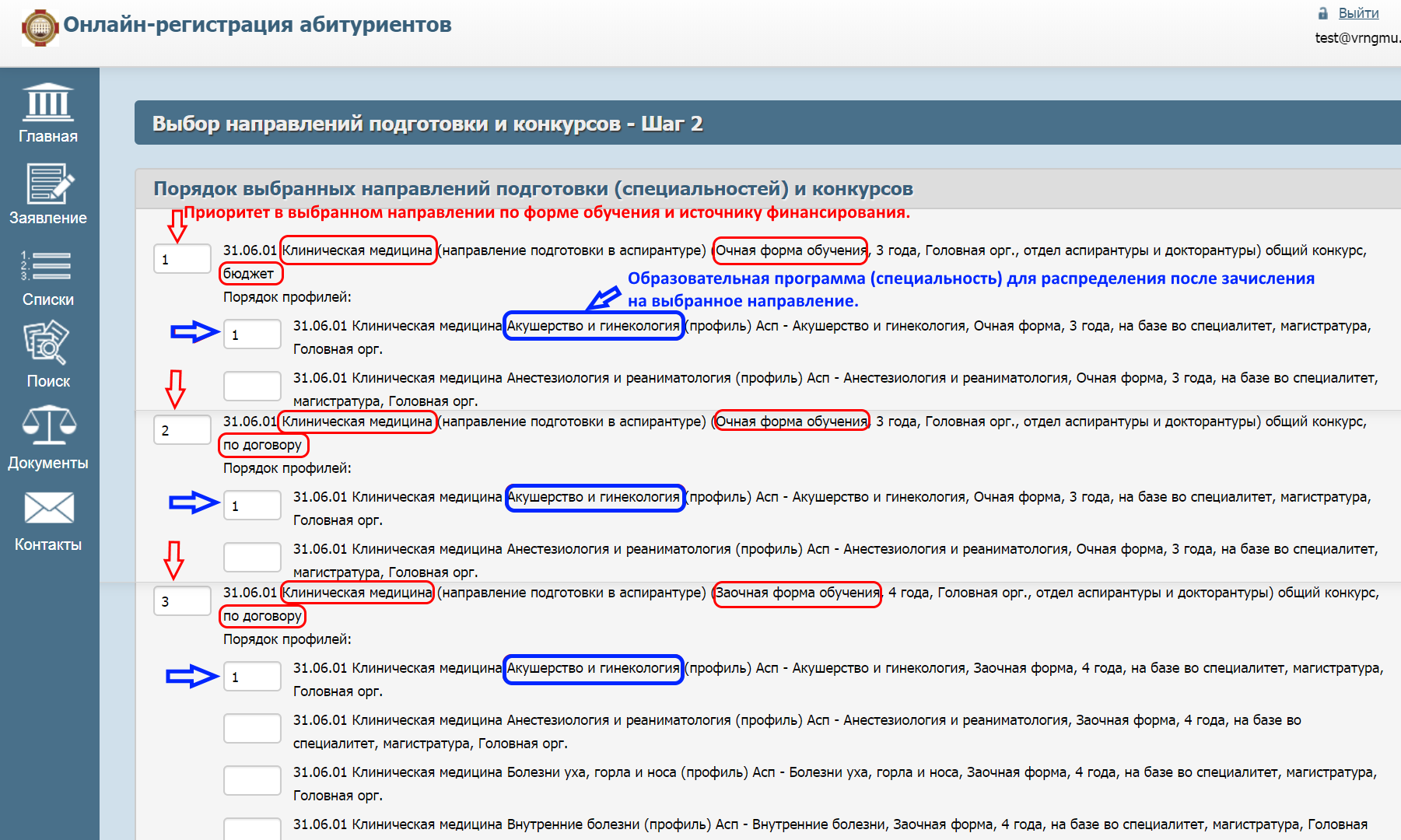Click empty profile field for Болезни уха, горла и носа
1401x840 pixels.
click(253, 781)
